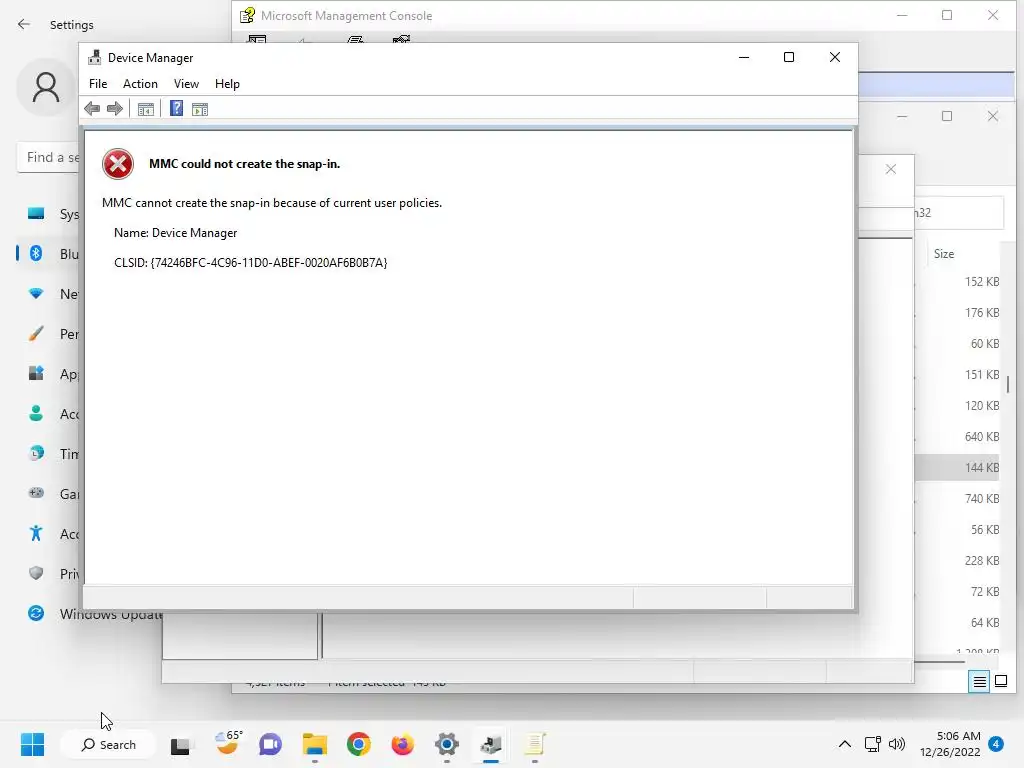Click the Size column header in File Explorer
Viewport: 1024px width, 768px height.
[944, 254]
